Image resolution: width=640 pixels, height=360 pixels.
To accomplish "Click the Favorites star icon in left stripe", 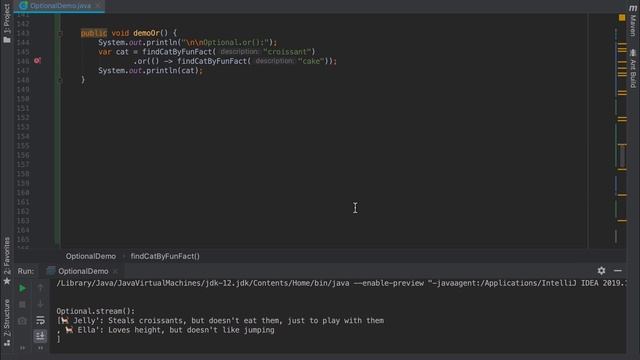I will tap(7, 281).
